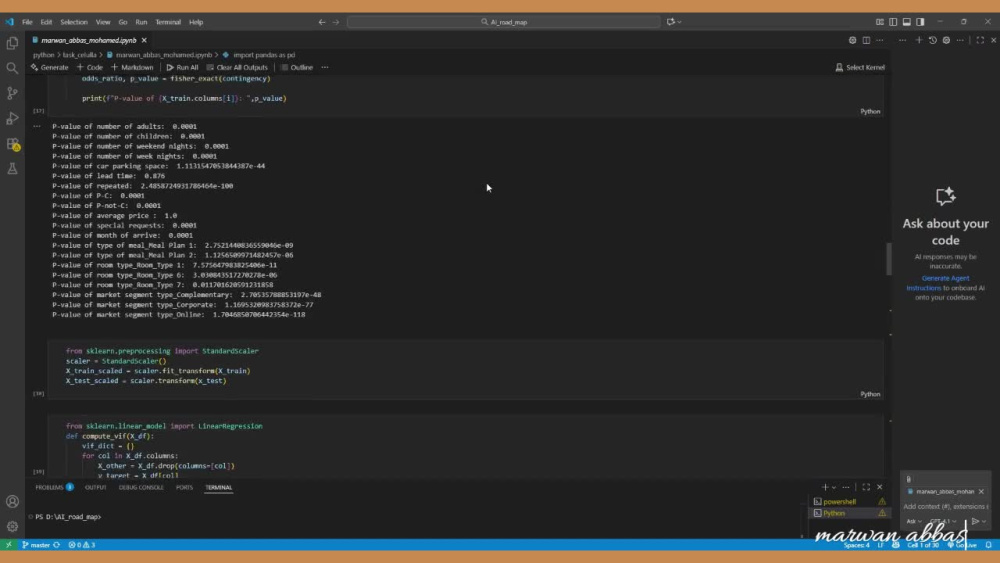Split the notebook editor to the right
This screenshot has height=563, width=1000.
pyautogui.click(x=866, y=40)
